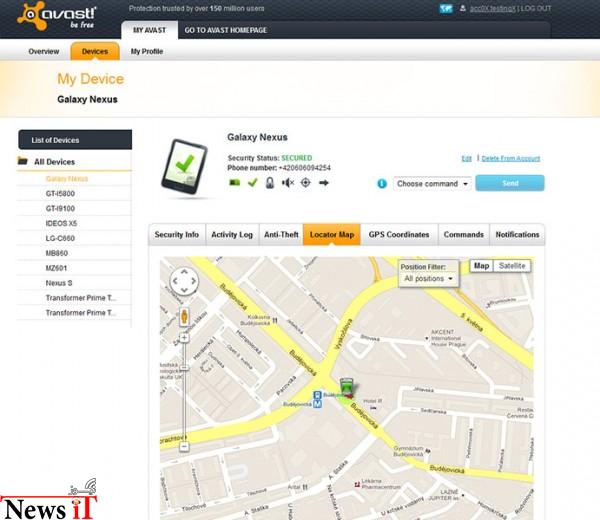Click the All Devices folder icon

[23, 161]
